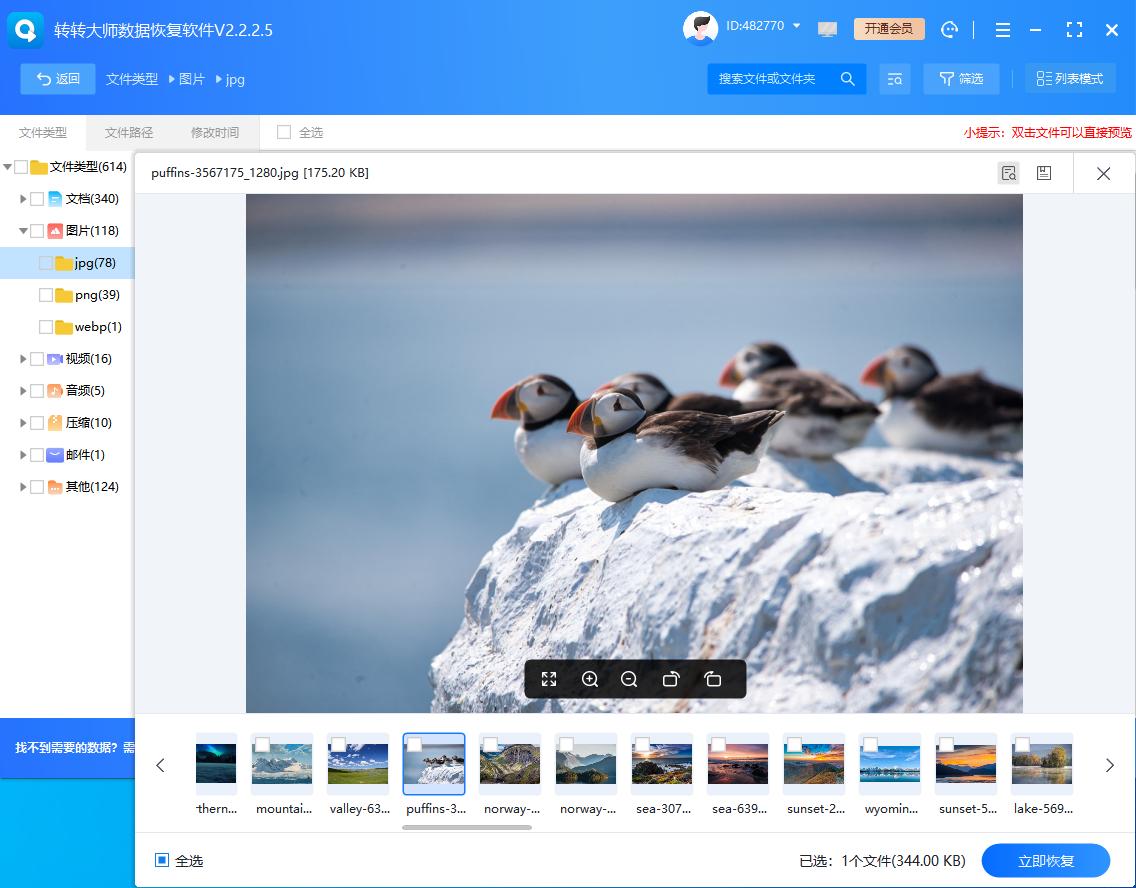Click the customer service headset icon
Viewport: 1136px width, 888px height.
[950, 30]
